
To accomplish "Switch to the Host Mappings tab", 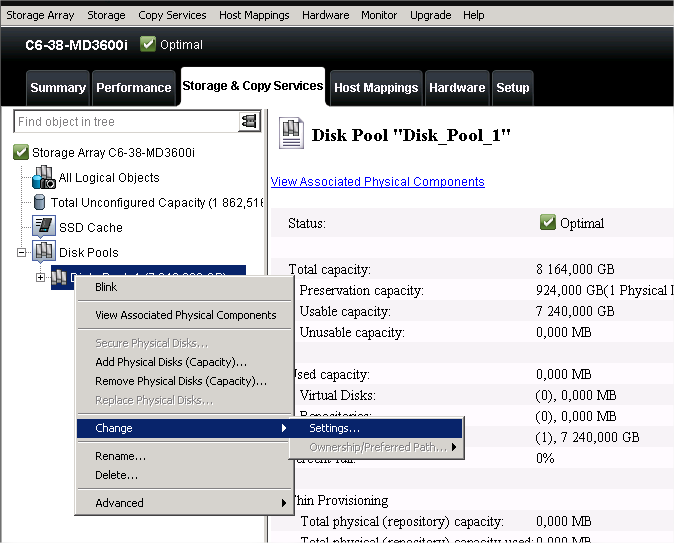I will [x=376, y=88].
